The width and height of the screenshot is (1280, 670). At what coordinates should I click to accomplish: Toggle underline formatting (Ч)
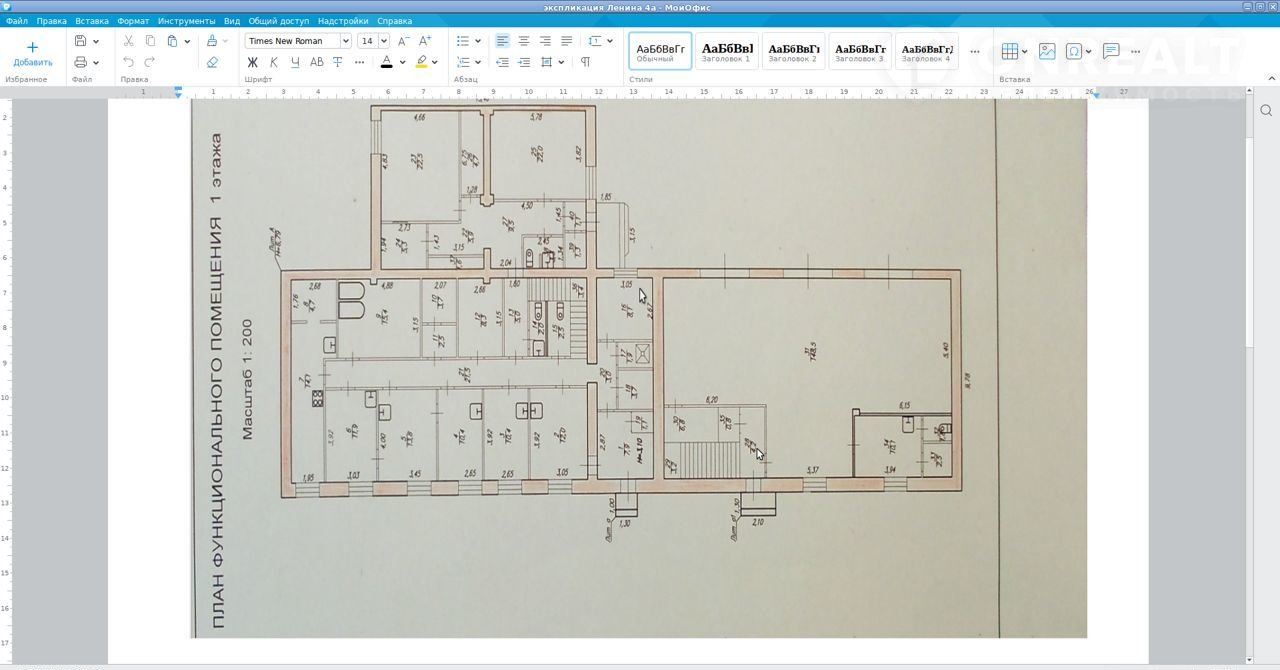pyautogui.click(x=294, y=62)
